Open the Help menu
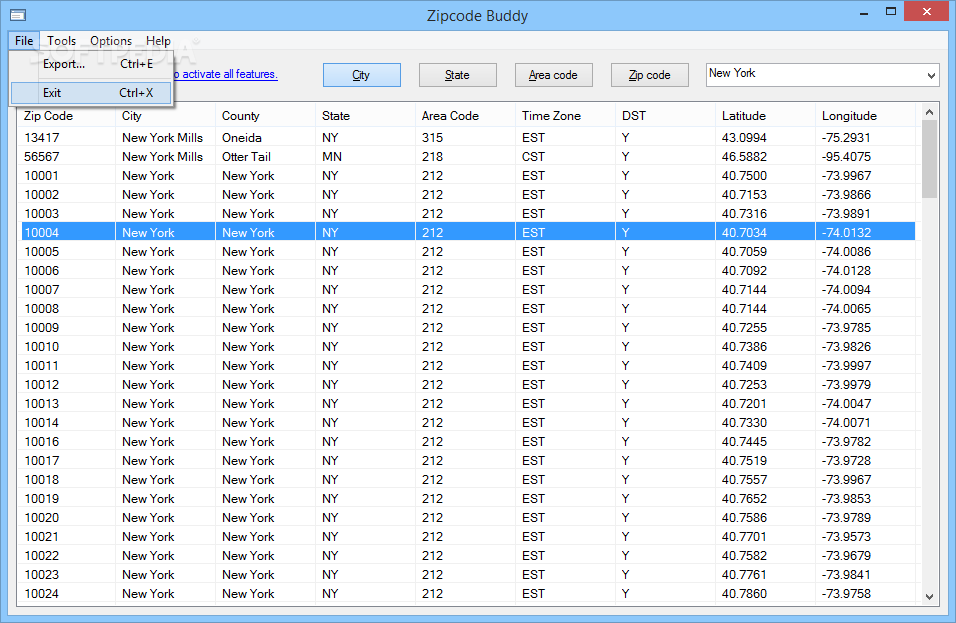956x623 pixels. point(158,41)
